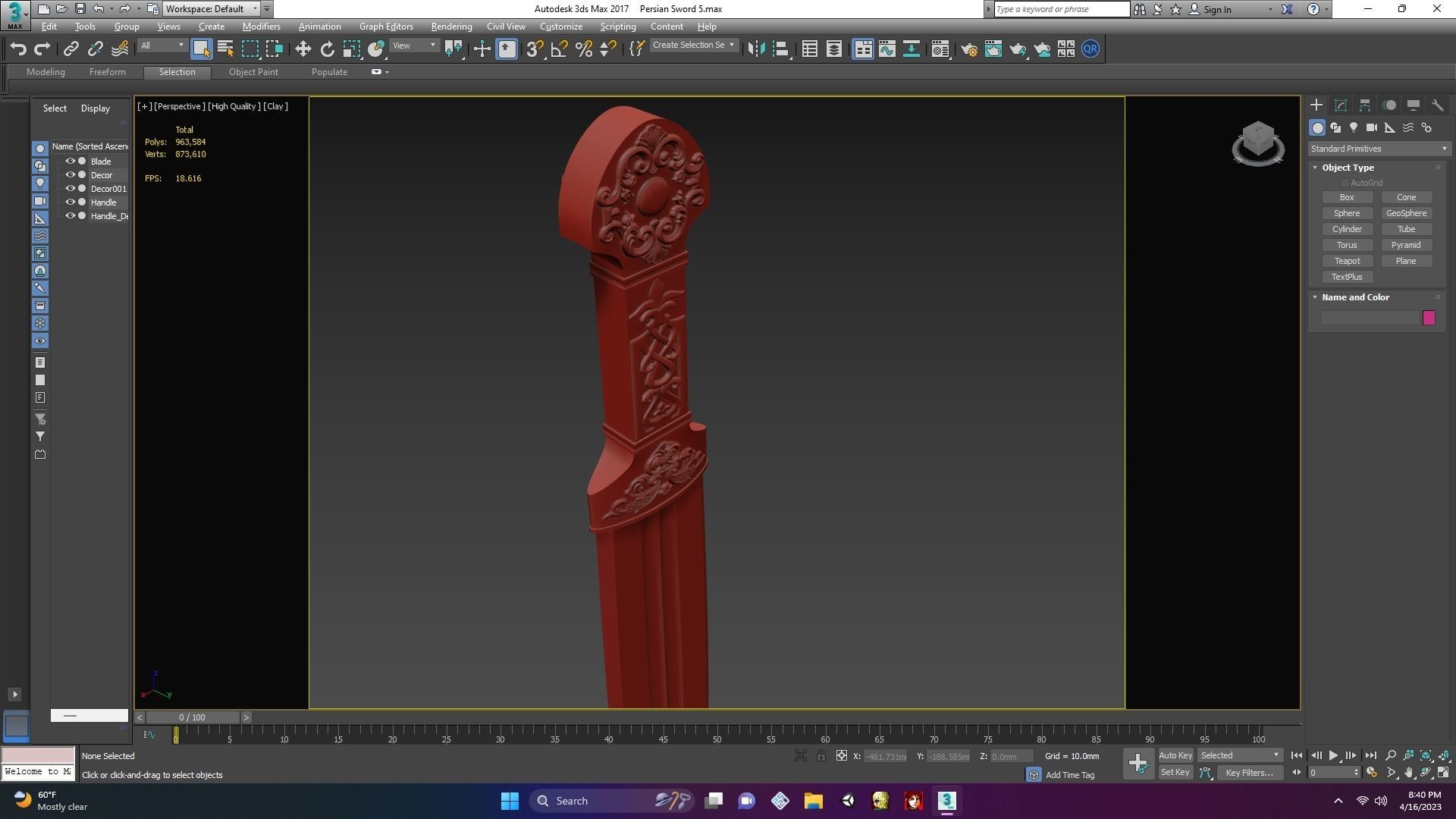Open the selection filter All dropdown
Screen dimensions: 1456x819
pos(162,45)
